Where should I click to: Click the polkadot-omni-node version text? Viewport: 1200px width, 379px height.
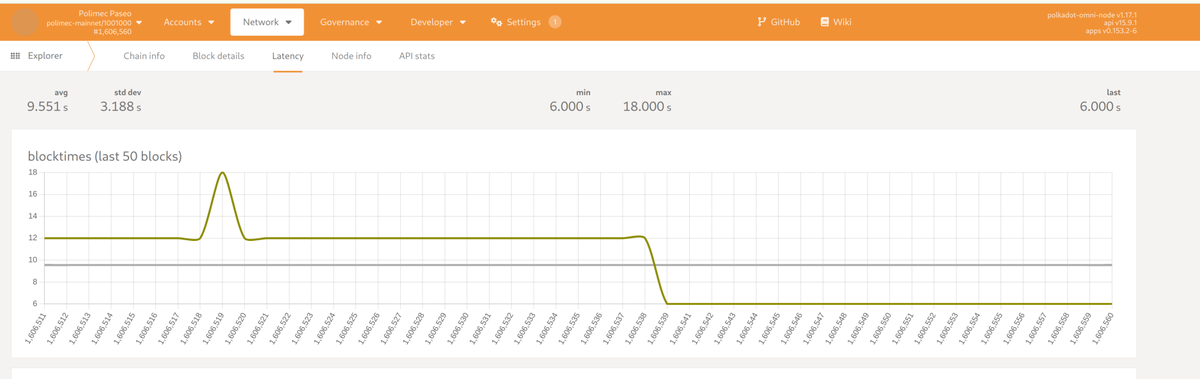pos(1092,15)
